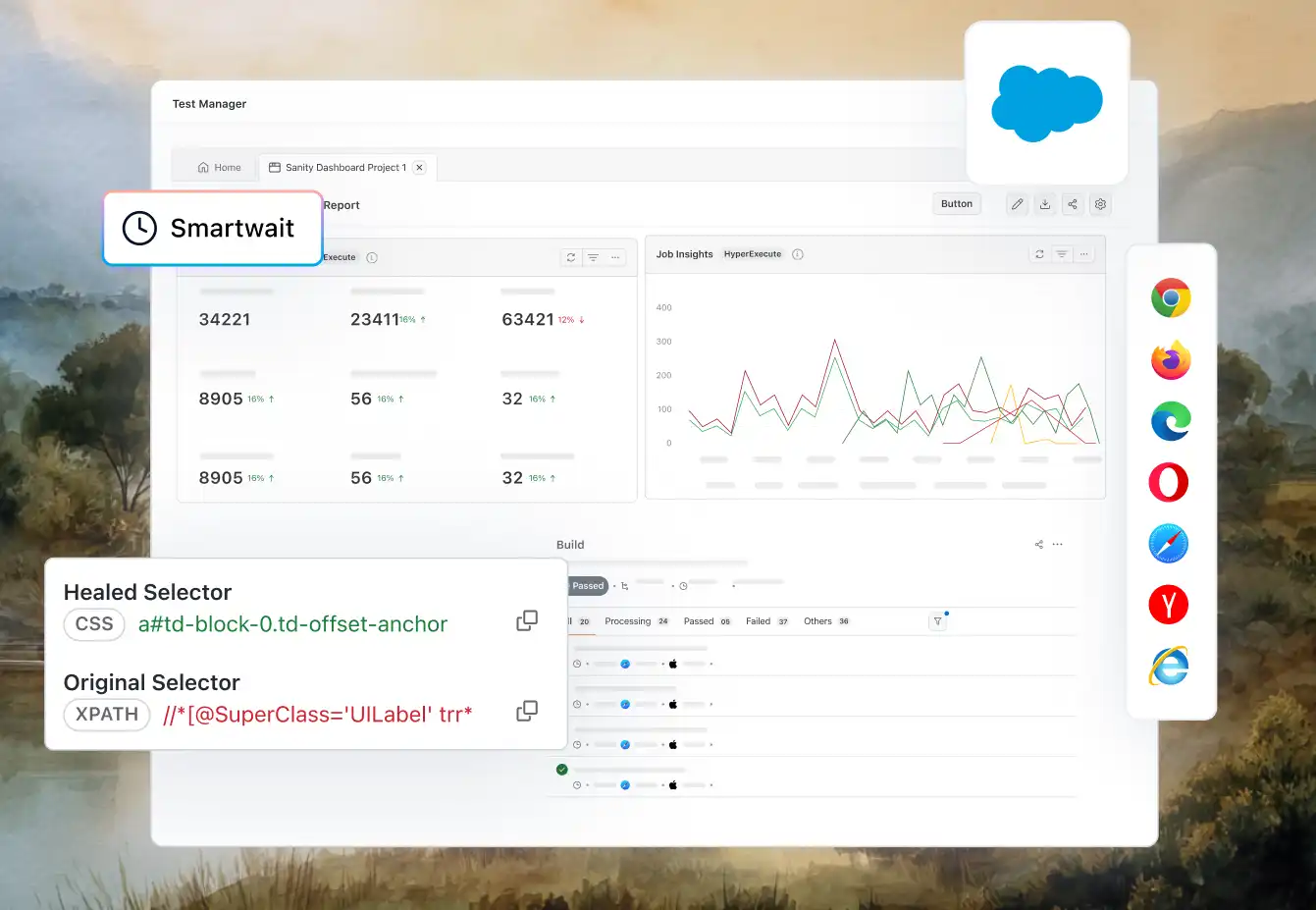Click the pencil edit icon
The image size is (1316, 910).
pyautogui.click(x=1018, y=204)
